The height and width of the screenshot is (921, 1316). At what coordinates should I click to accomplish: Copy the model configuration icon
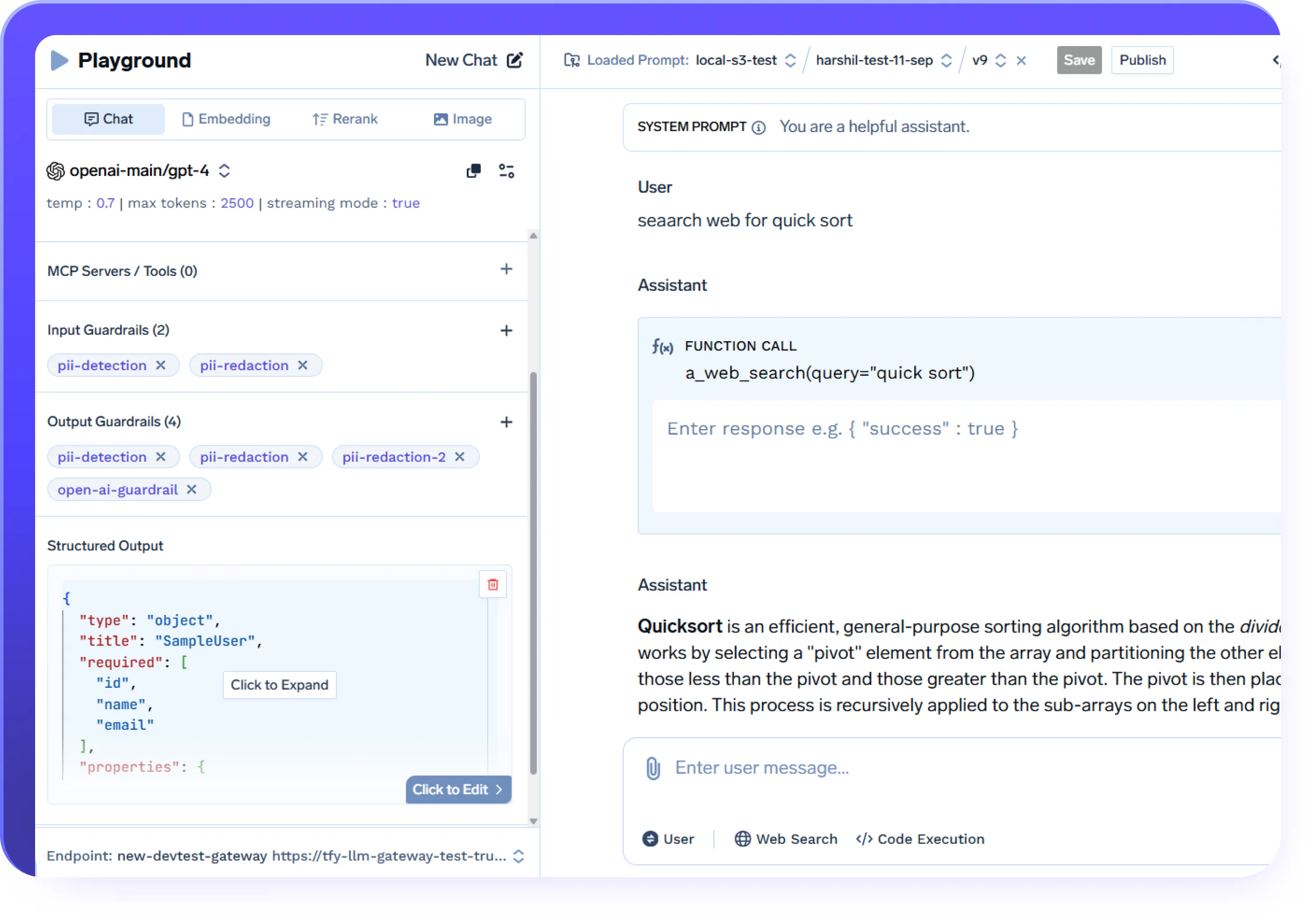click(473, 170)
